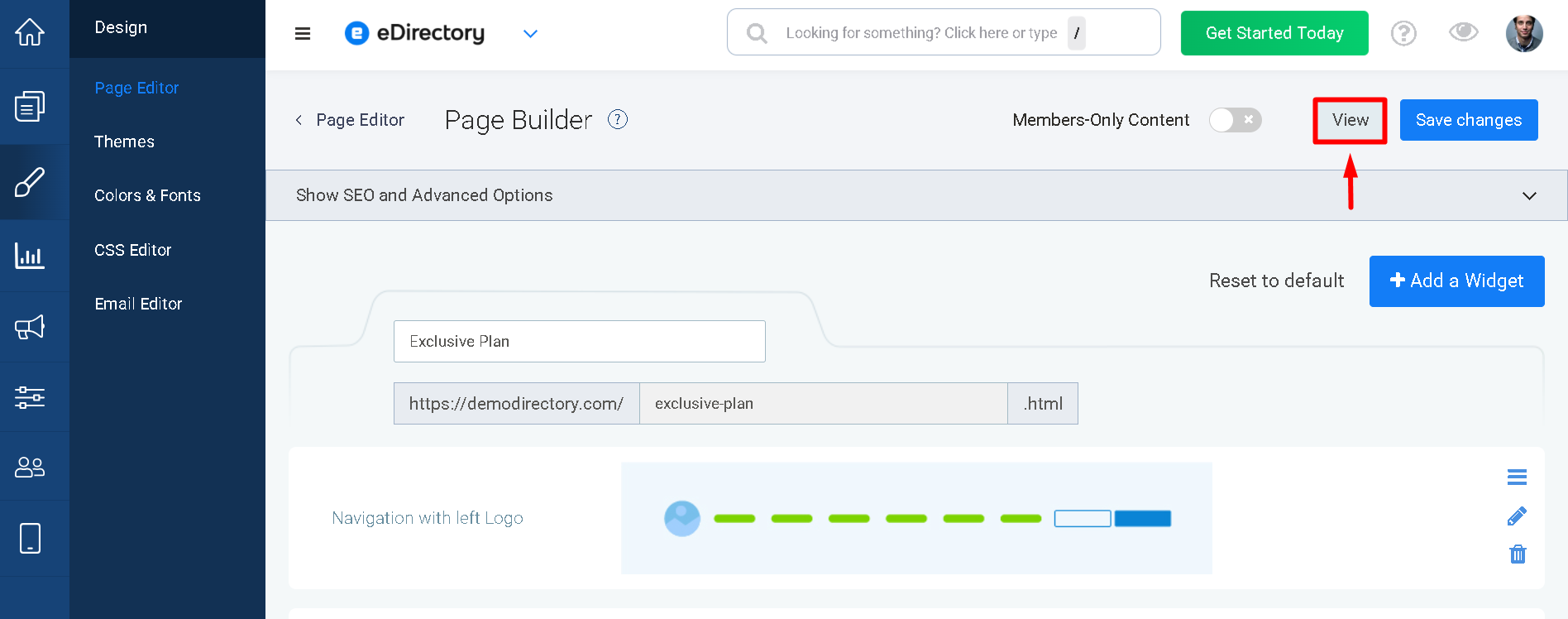Toggle the eye preview icon in header

click(1463, 32)
